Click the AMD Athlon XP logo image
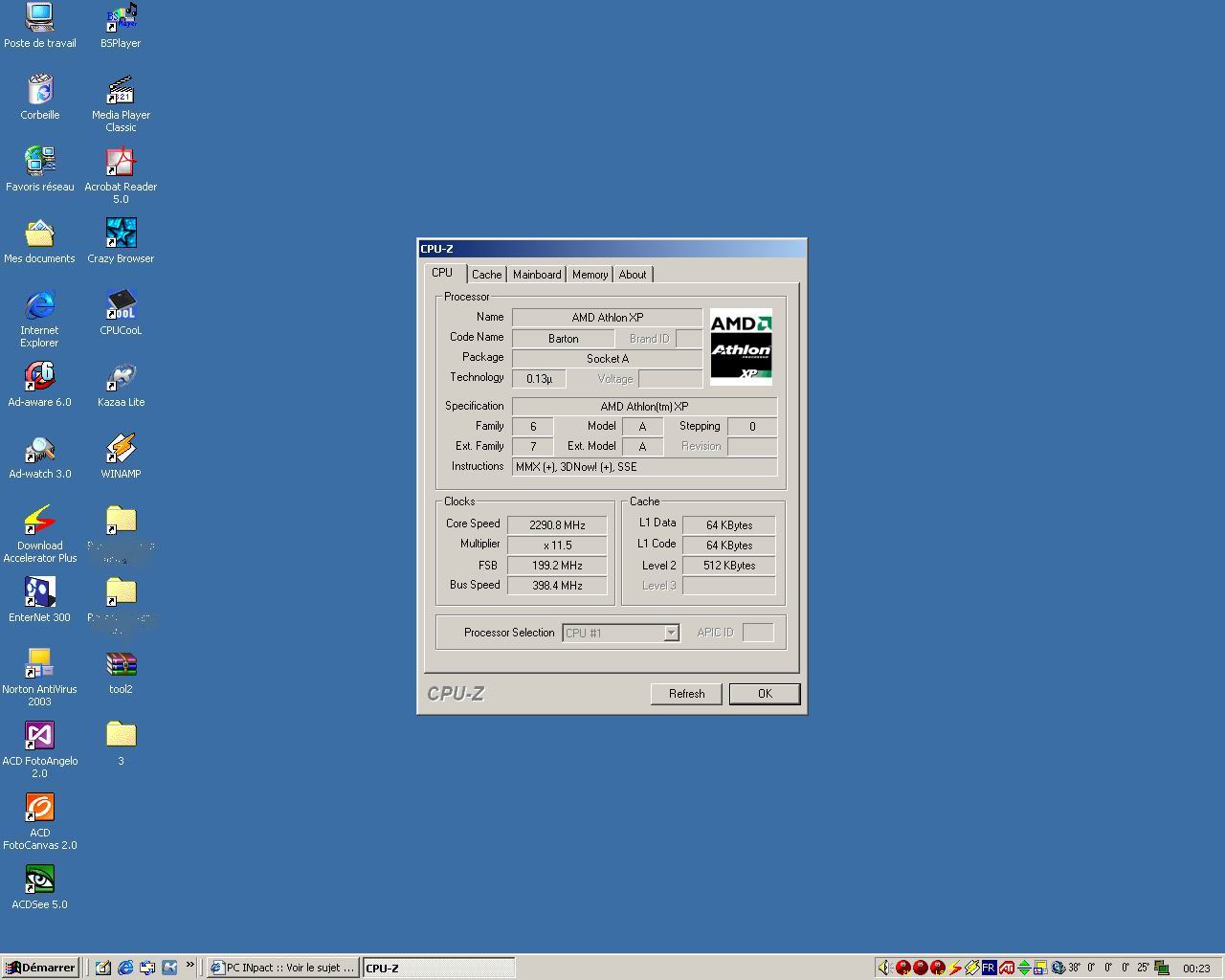Viewport: 1225px width, 980px height. pyautogui.click(x=741, y=347)
